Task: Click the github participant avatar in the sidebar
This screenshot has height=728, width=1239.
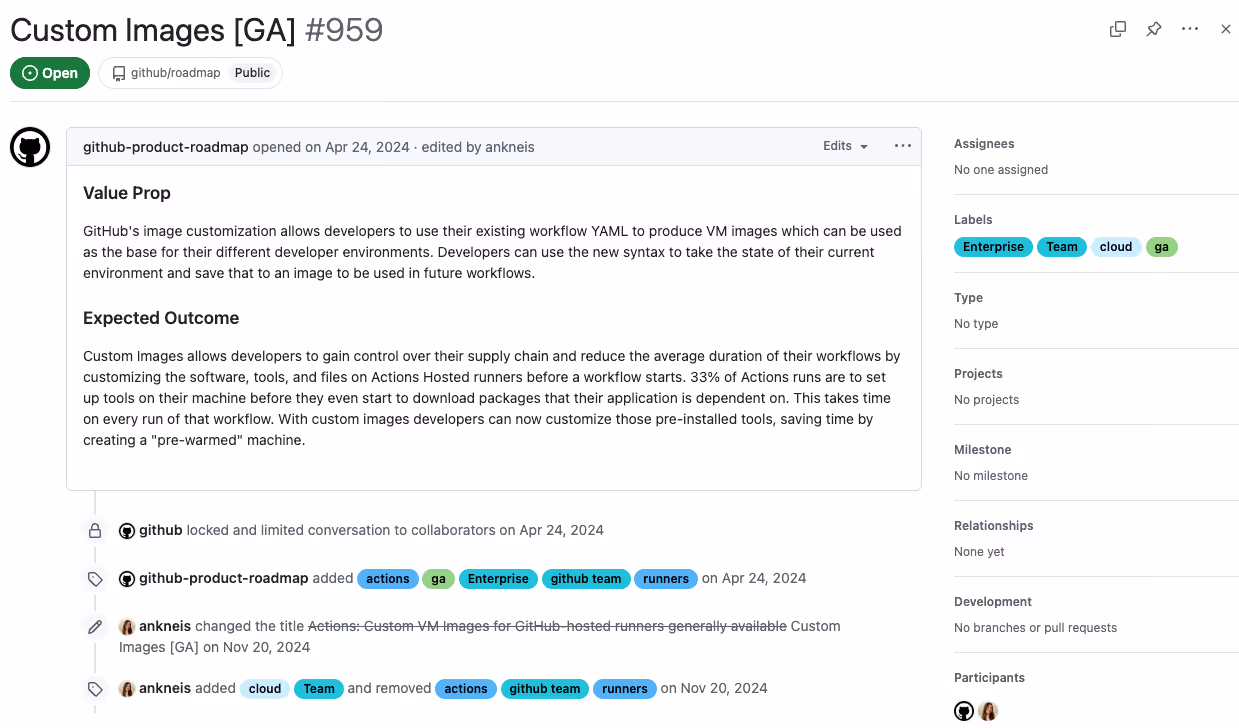Action: tap(964, 711)
